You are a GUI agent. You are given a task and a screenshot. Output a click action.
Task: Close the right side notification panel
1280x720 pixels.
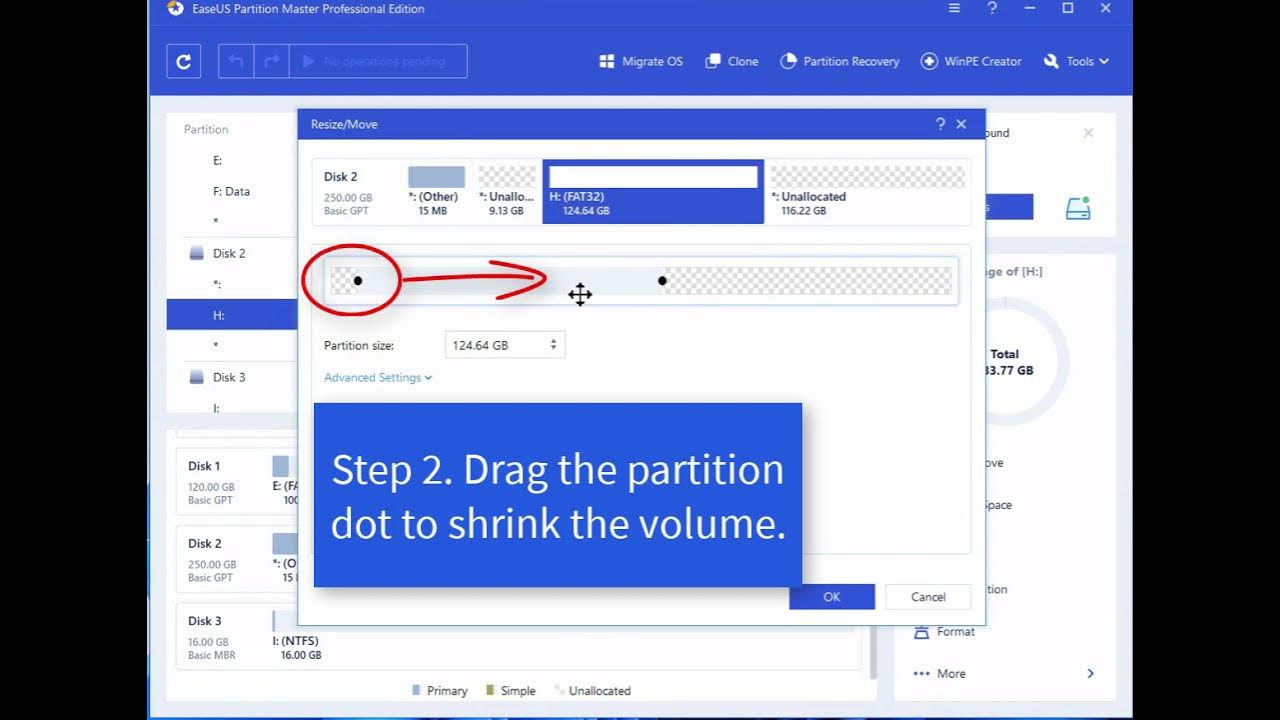(1088, 133)
